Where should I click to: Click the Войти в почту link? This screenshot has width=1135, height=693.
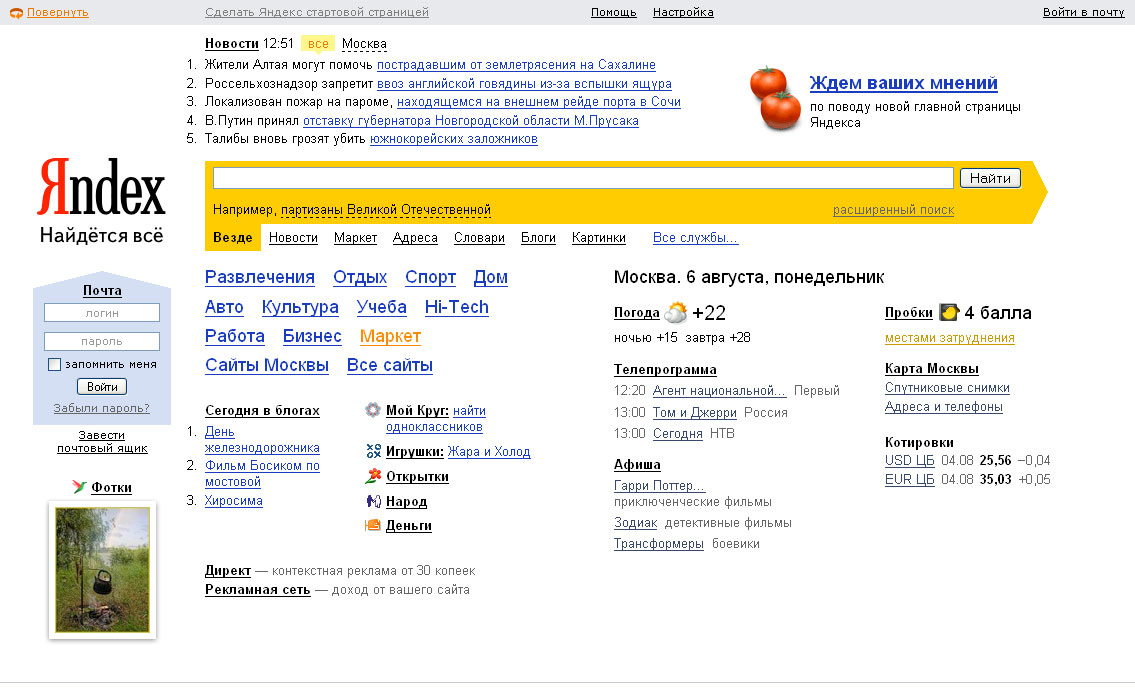(1084, 12)
